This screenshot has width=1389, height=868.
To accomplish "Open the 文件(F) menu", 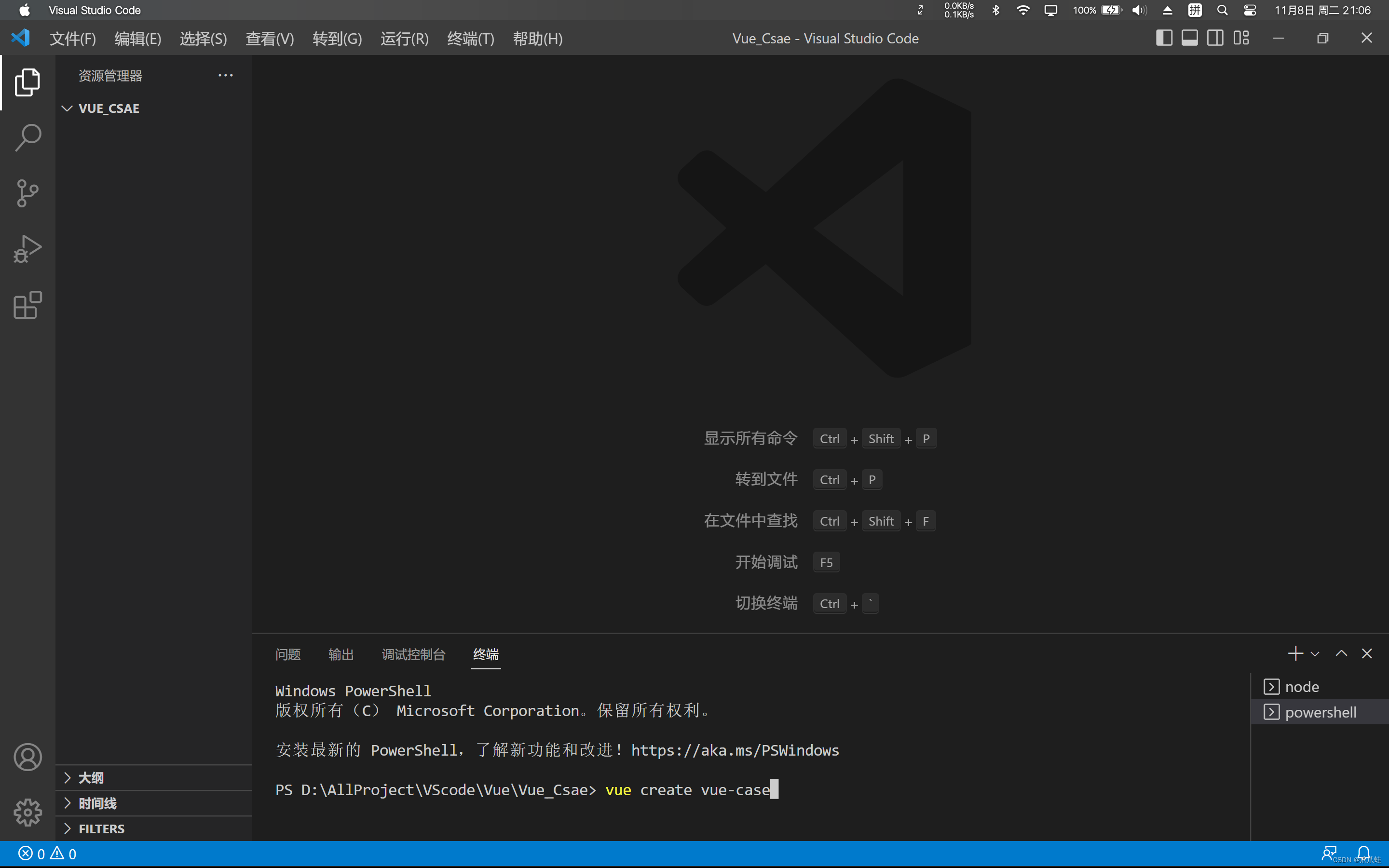I will click(72, 39).
